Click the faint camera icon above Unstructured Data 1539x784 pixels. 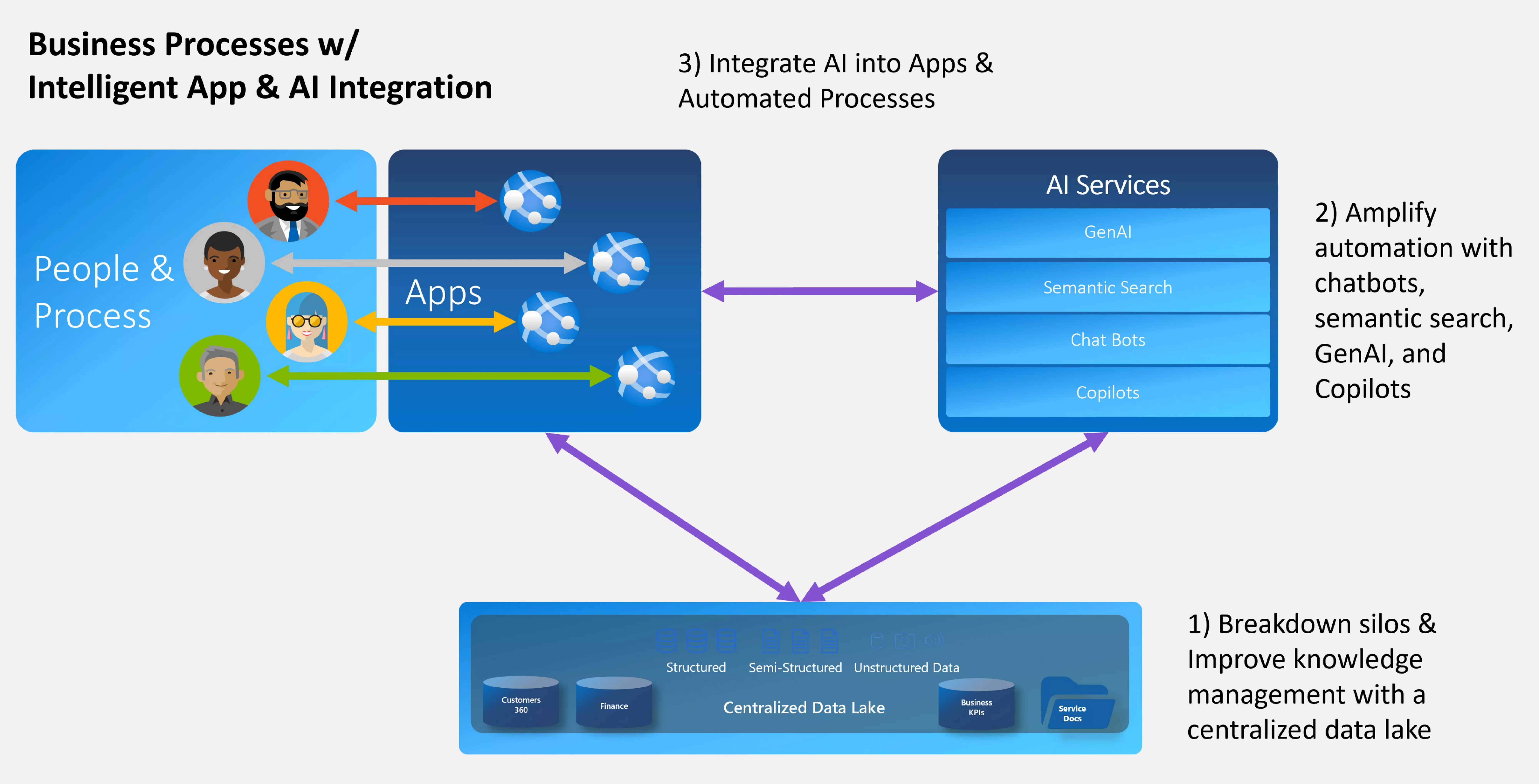(x=905, y=641)
